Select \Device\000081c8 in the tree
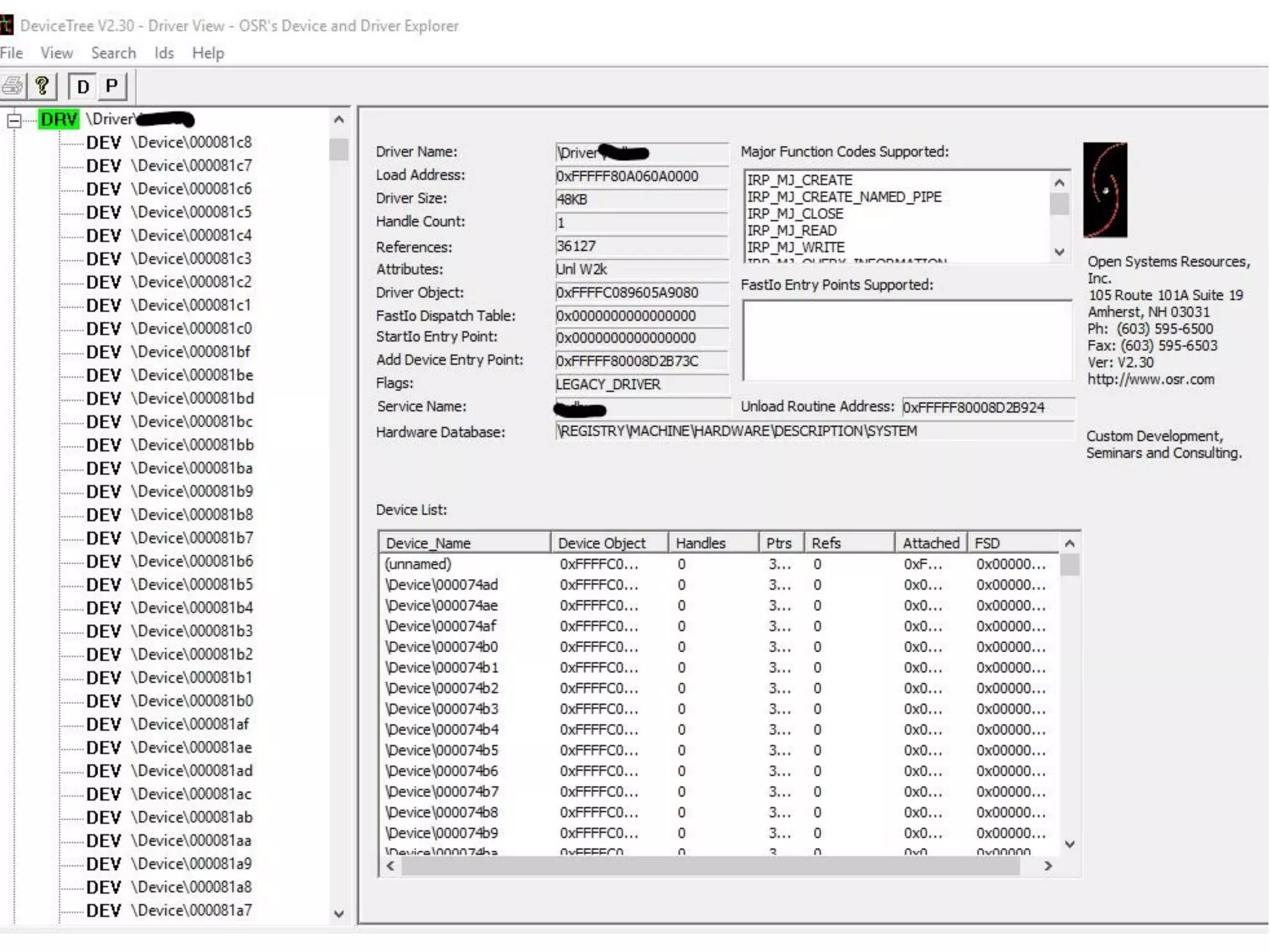1270x952 pixels. [191, 143]
